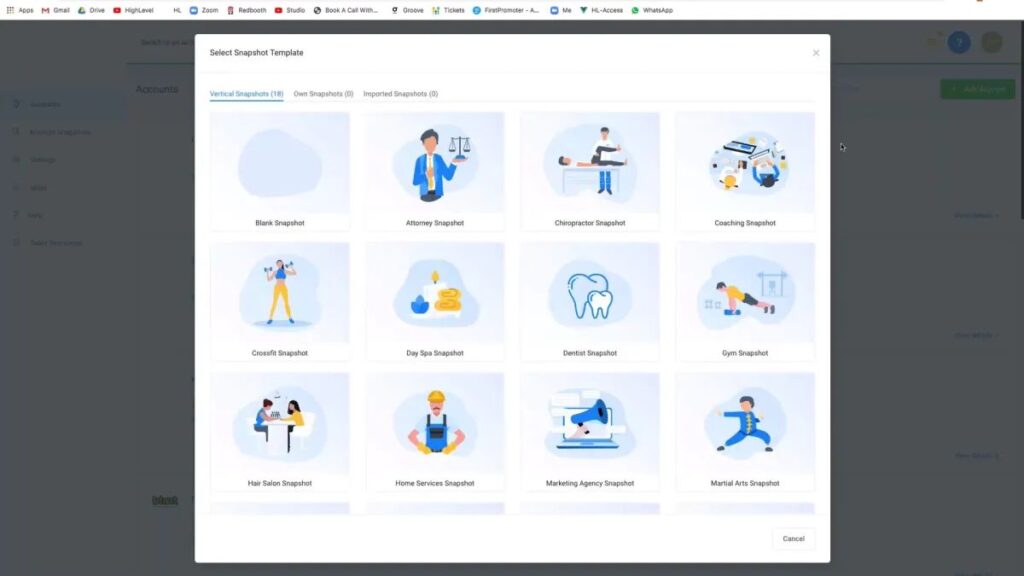Select the Hair Salon Snapshot template
Screen dimensions: 1024x576
point(280,431)
